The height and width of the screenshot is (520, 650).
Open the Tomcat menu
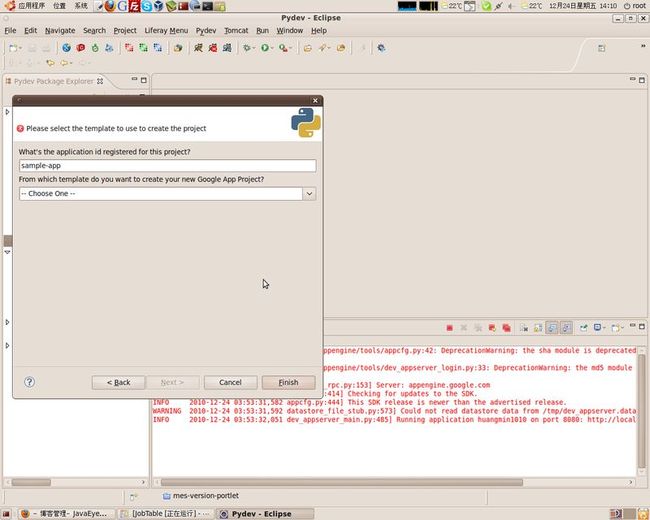236,31
